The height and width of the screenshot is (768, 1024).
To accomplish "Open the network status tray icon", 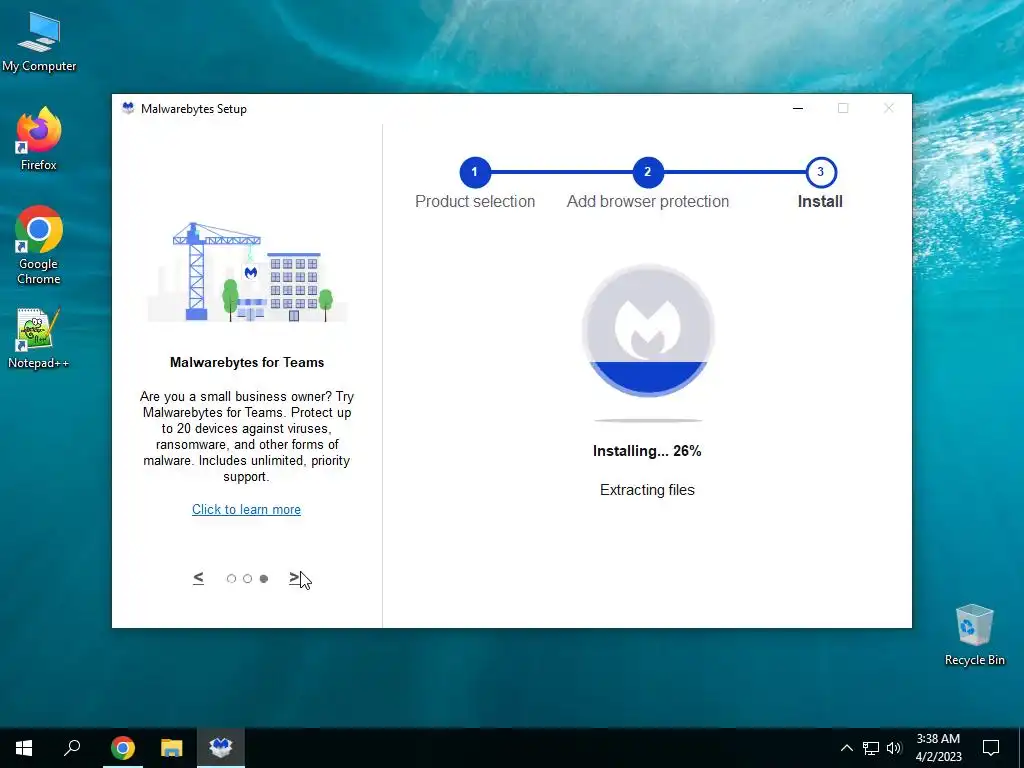I will 871,748.
